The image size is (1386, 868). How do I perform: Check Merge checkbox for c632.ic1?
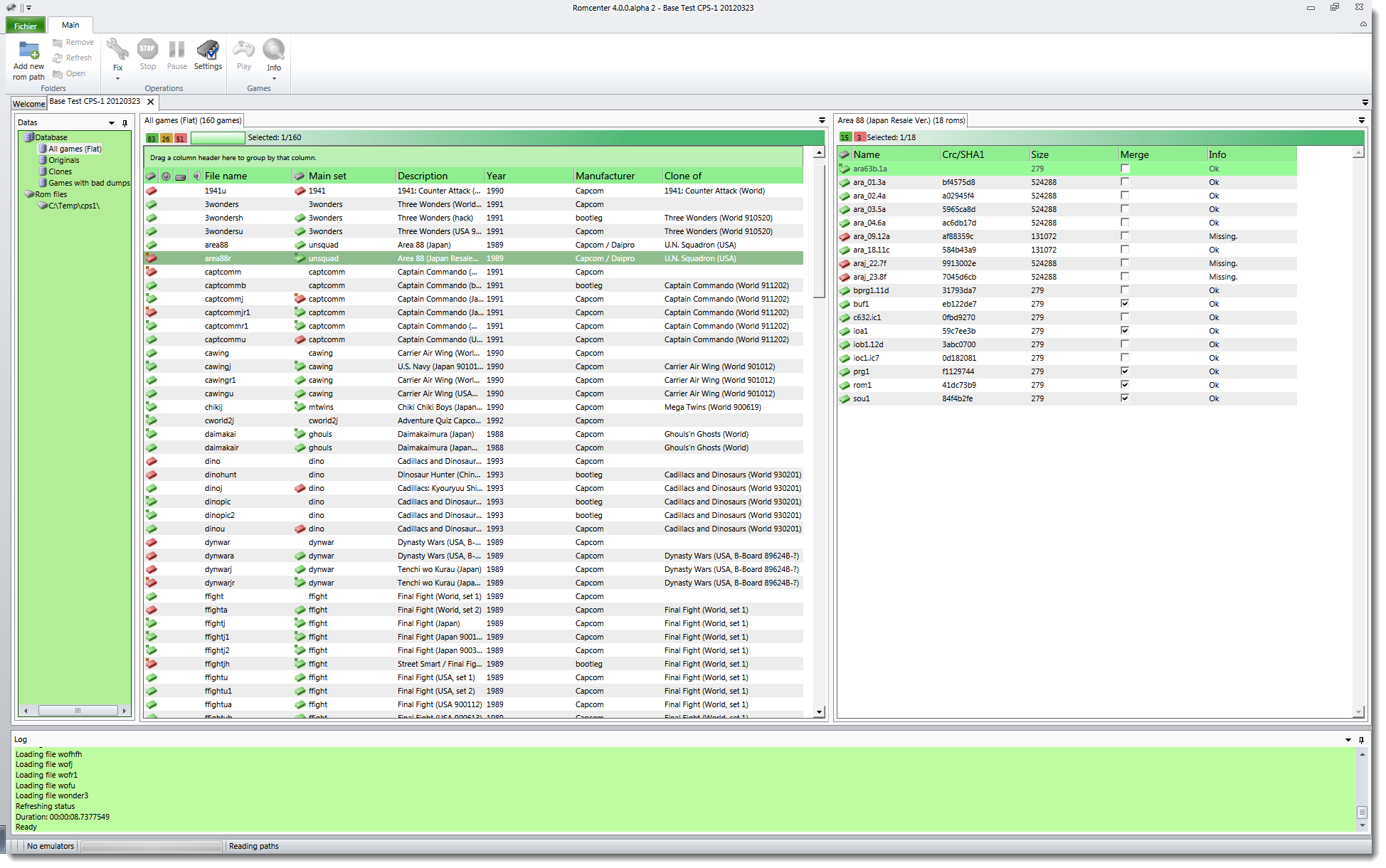pyautogui.click(x=1125, y=317)
